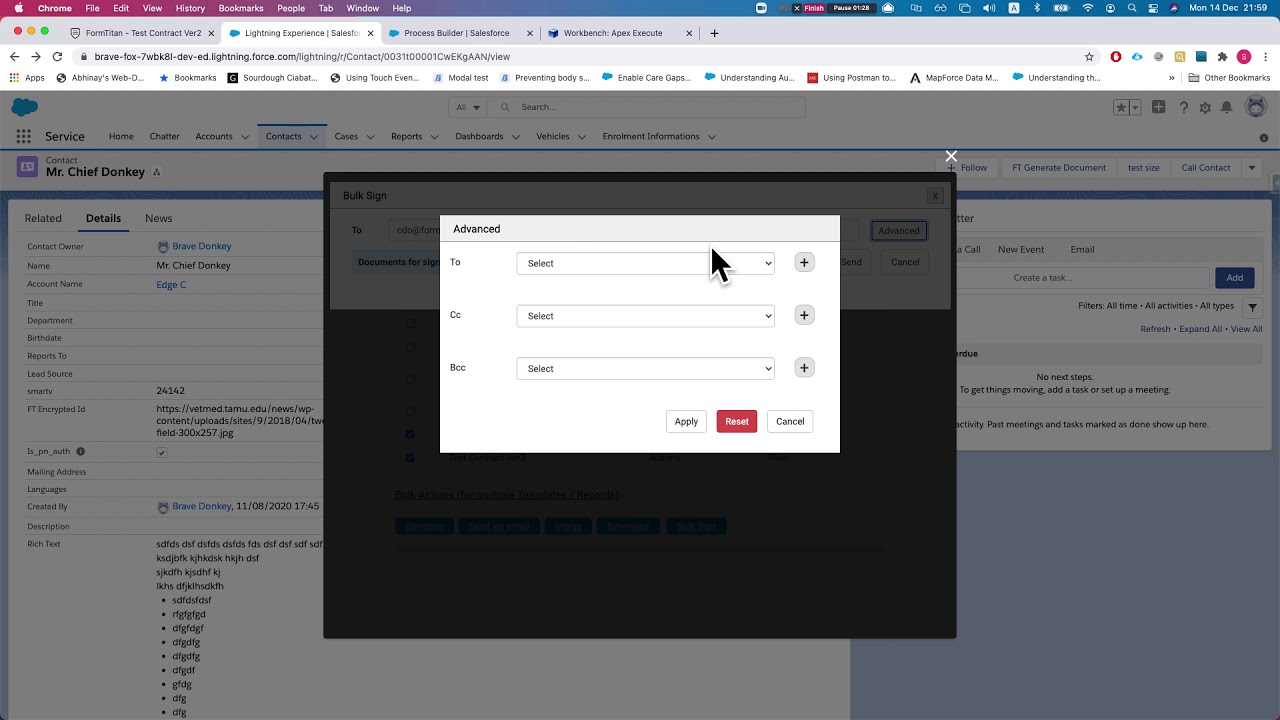Add another Cc recipient with plus button
This screenshot has height=720, width=1280.
[x=804, y=315]
